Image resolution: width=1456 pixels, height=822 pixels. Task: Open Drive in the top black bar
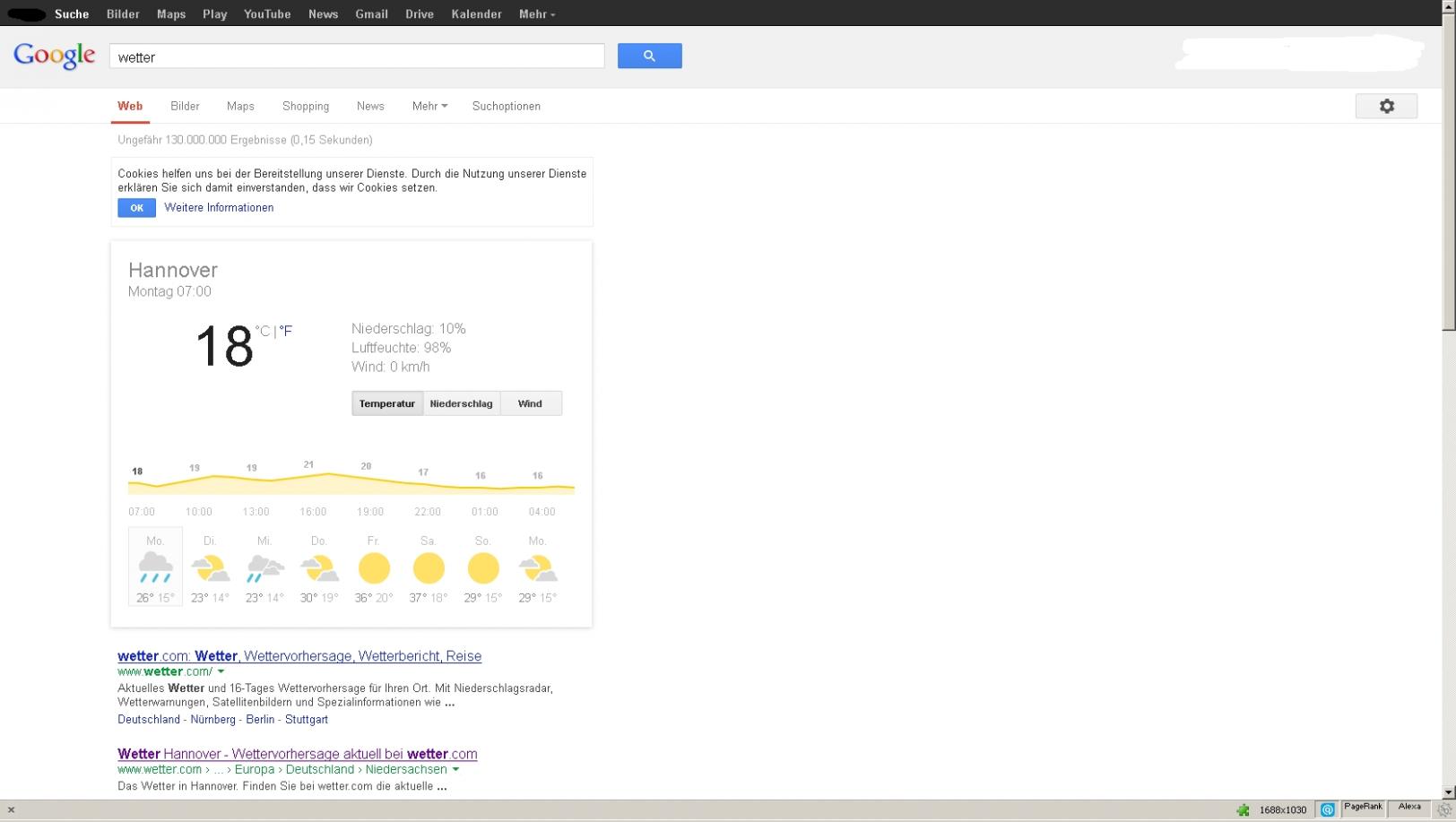click(420, 14)
